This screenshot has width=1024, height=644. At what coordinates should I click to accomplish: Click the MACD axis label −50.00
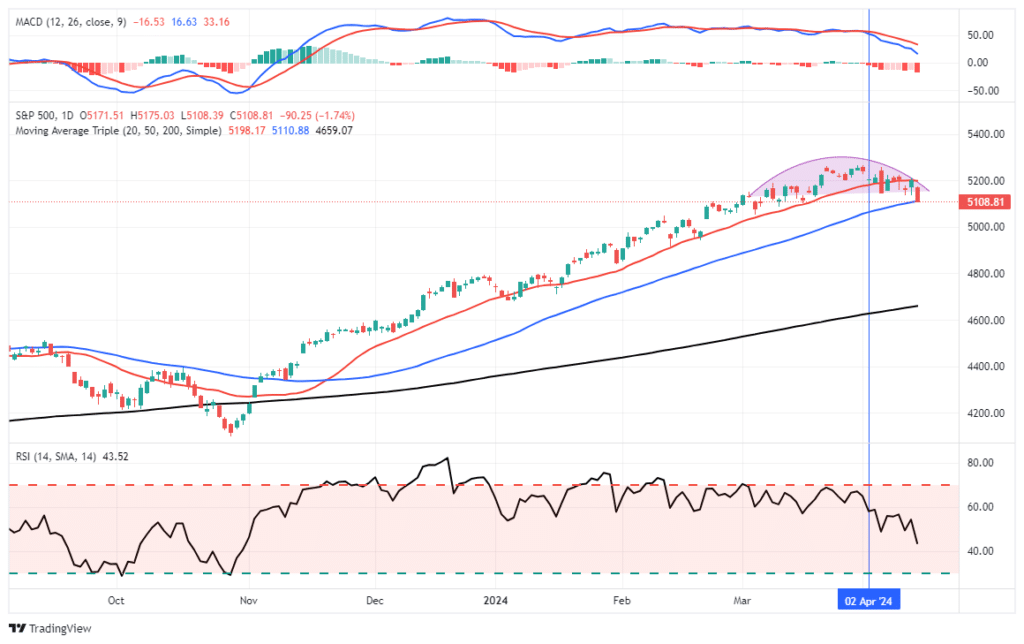click(983, 91)
